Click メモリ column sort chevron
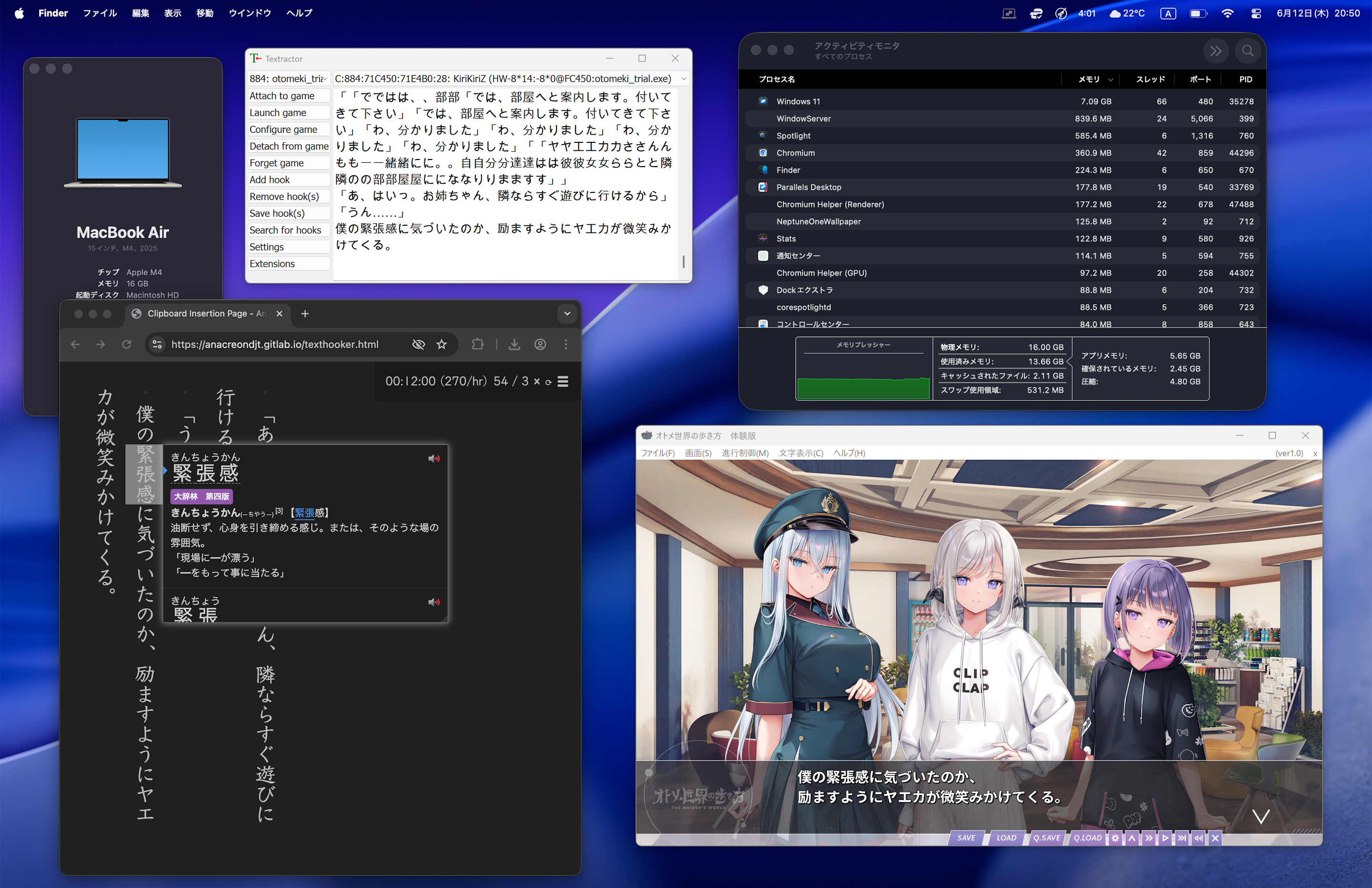The height and width of the screenshot is (888, 1372). tap(1110, 80)
